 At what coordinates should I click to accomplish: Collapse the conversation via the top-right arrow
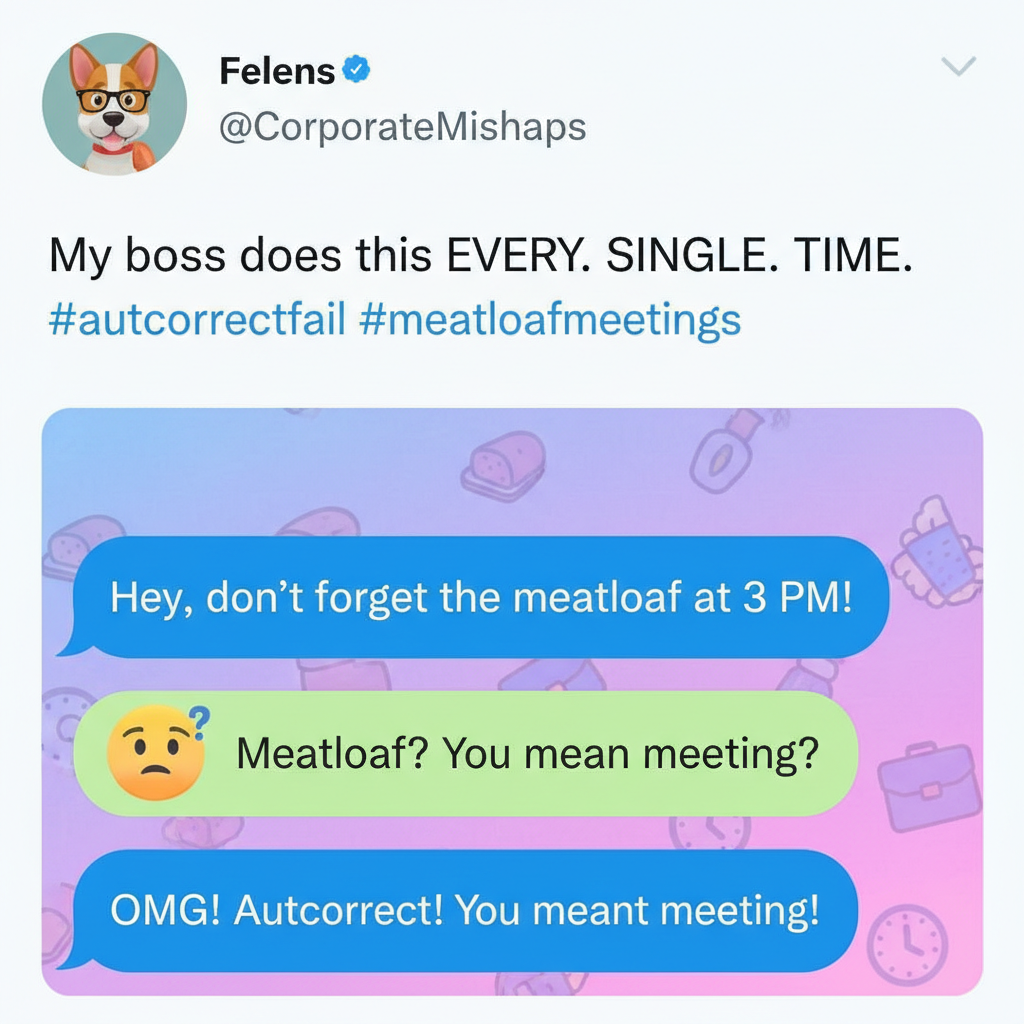(959, 68)
